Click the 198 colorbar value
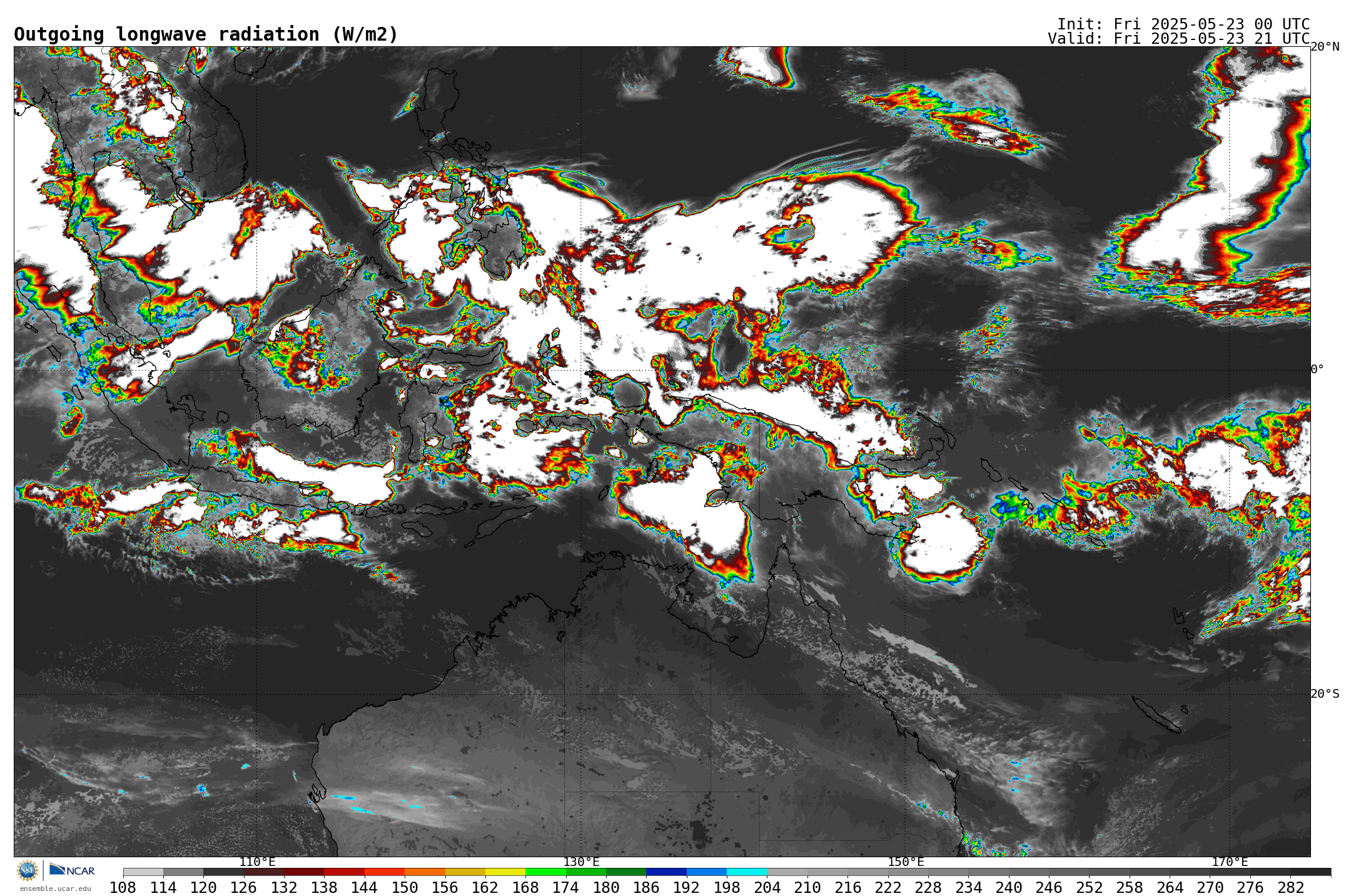1351x896 pixels. pos(727,887)
